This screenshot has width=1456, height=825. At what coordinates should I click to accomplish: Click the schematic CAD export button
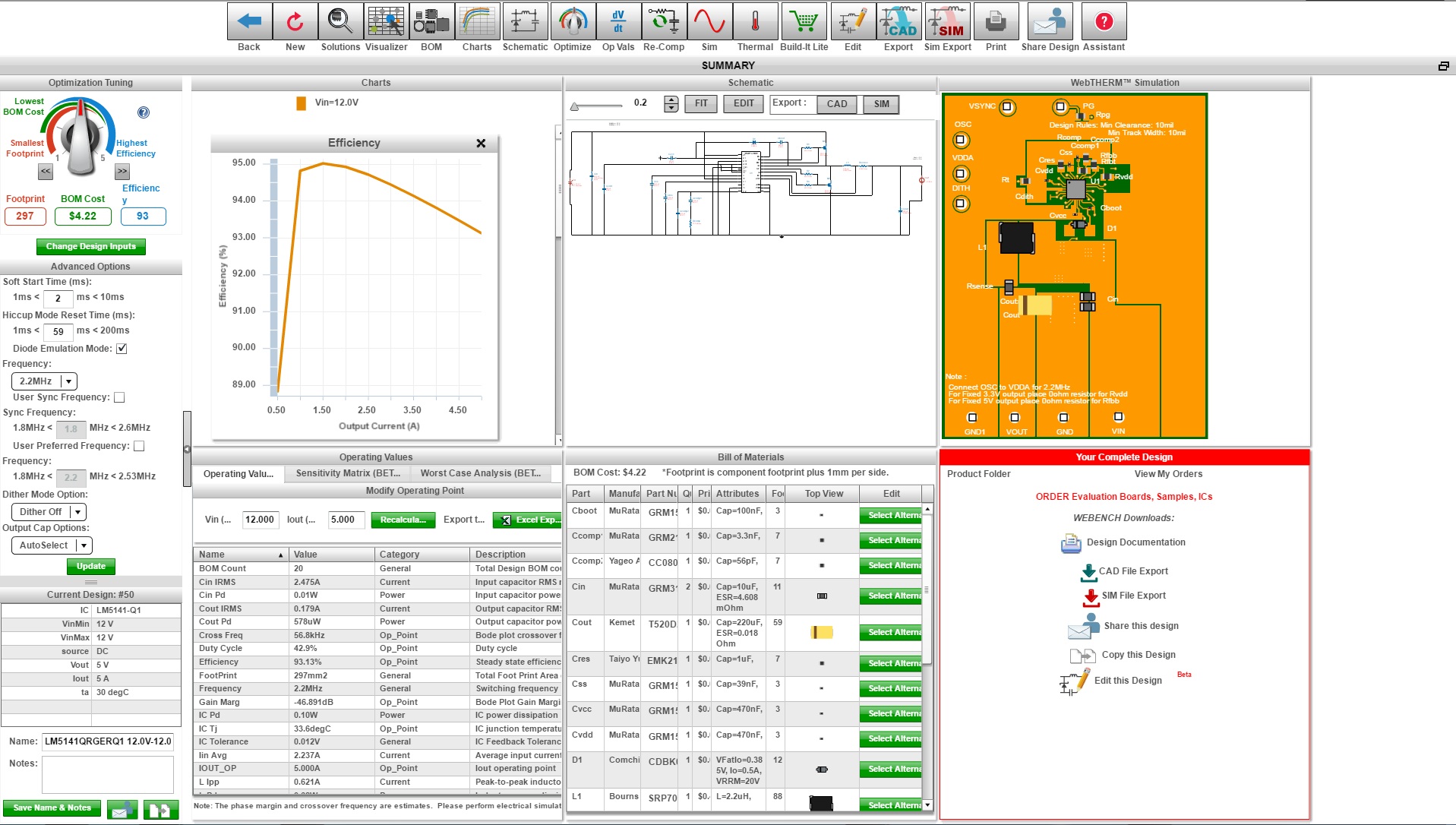pyautogui.click(x=837, y=104)
